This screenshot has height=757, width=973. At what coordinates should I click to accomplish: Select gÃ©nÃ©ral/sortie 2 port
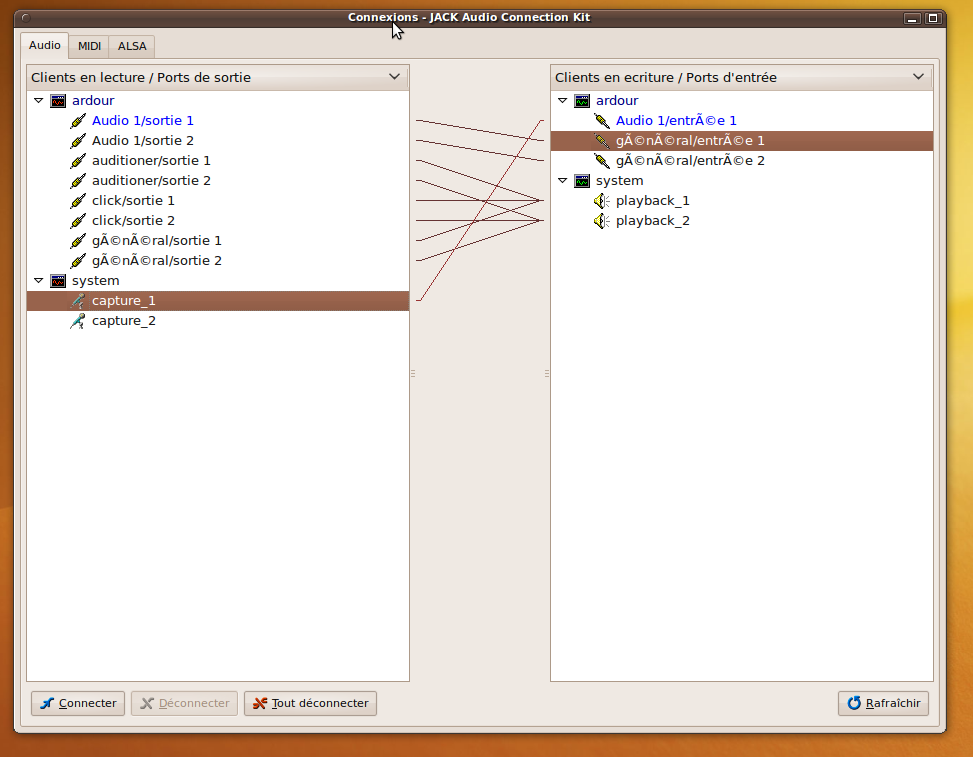tap(157, 261)
